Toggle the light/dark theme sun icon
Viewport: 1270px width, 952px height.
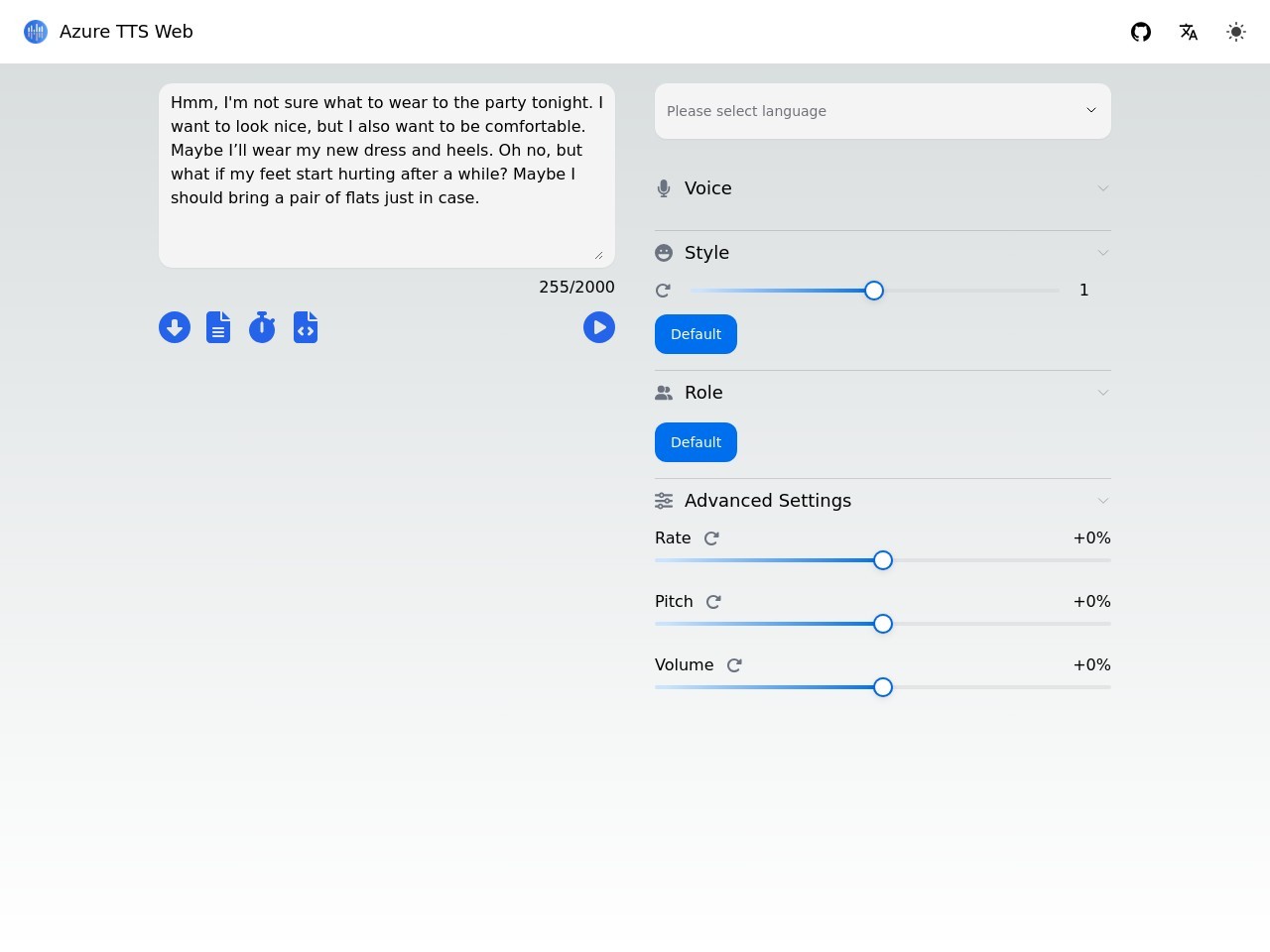click(x=1236, y=32)
